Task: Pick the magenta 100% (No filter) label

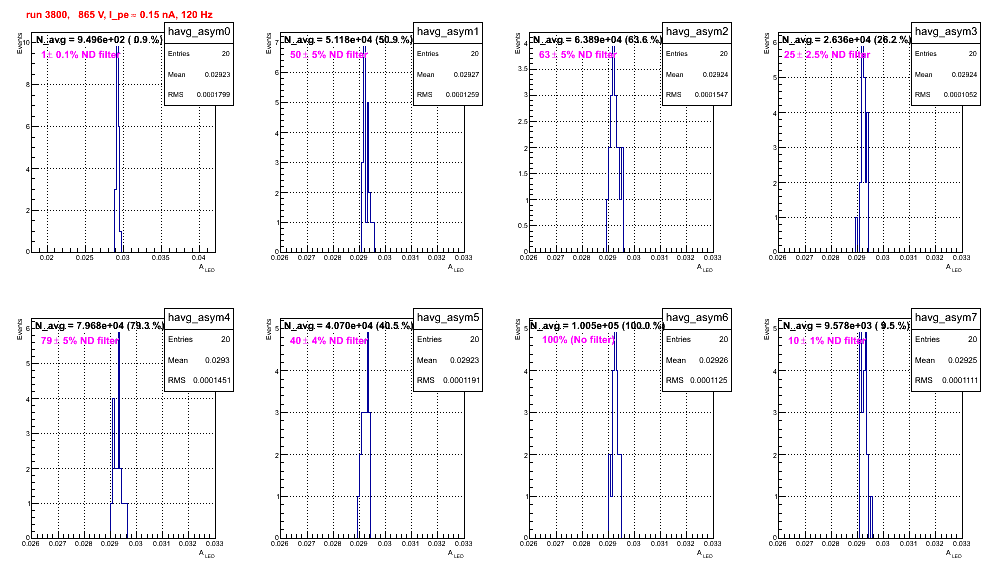Action: click(x=578, y=340)
